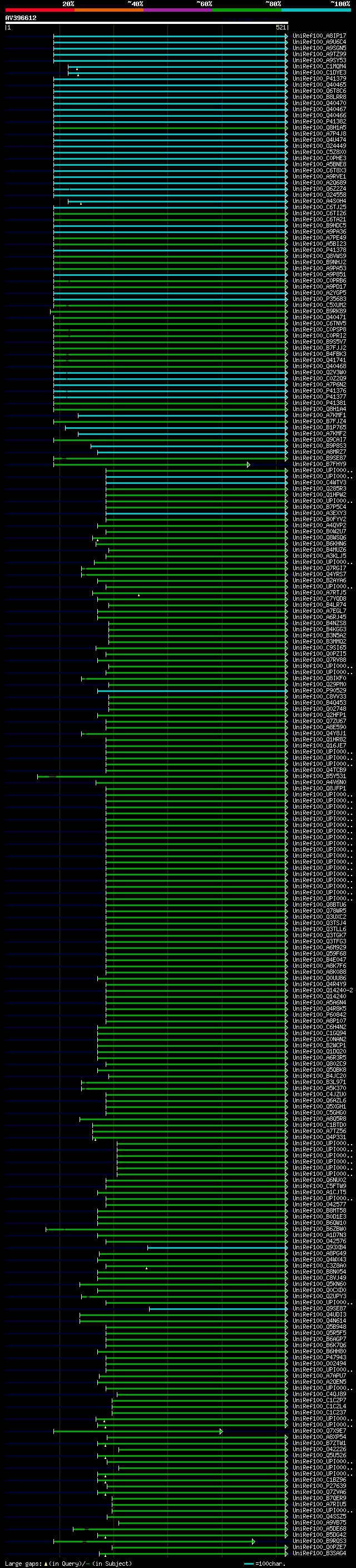
Task: Click the white query sequence ruler bar
Action: point(147,23)
